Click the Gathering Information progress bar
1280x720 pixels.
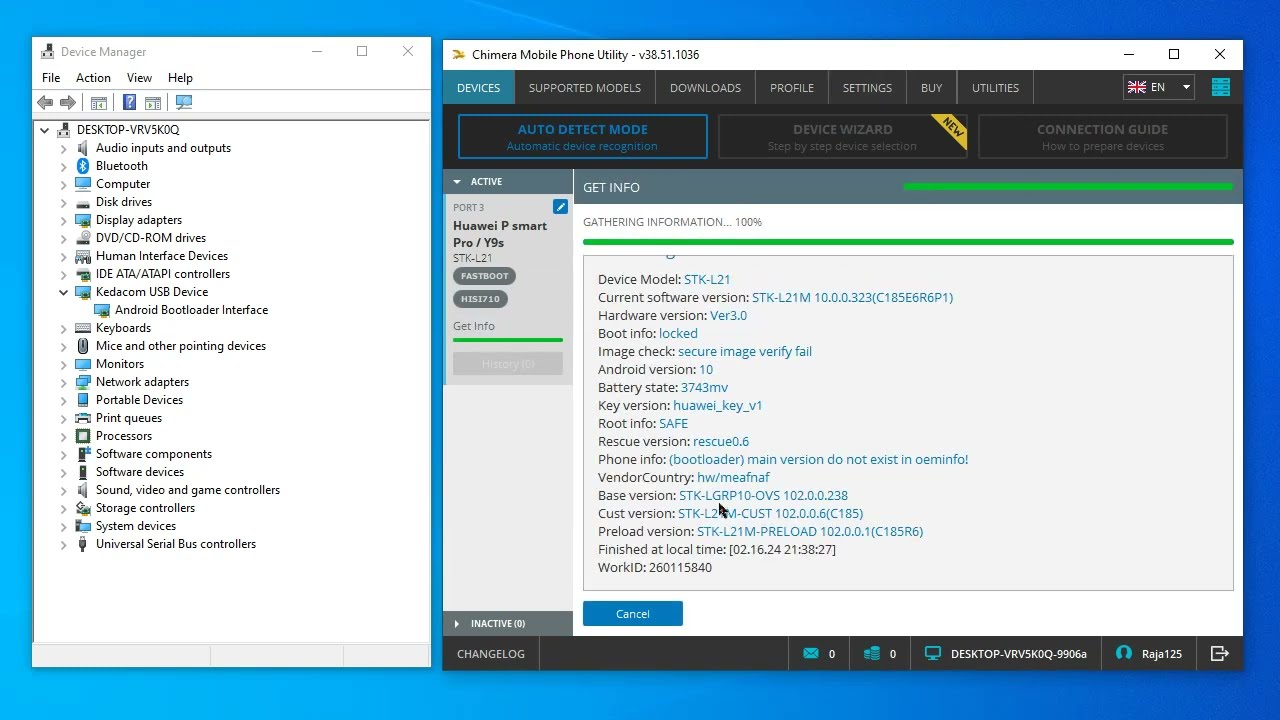coord(907,242)
